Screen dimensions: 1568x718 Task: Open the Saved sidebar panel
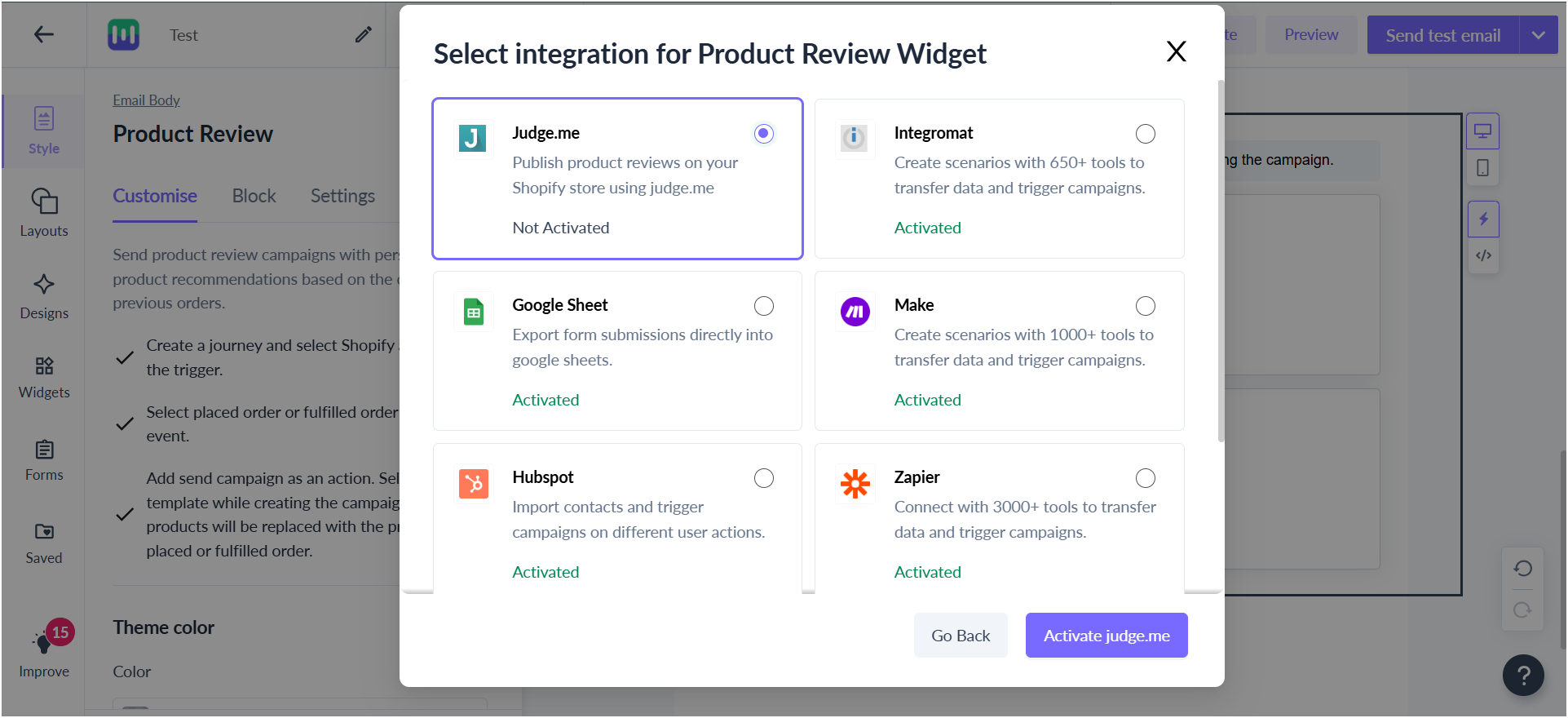click(x=44, y=543)
